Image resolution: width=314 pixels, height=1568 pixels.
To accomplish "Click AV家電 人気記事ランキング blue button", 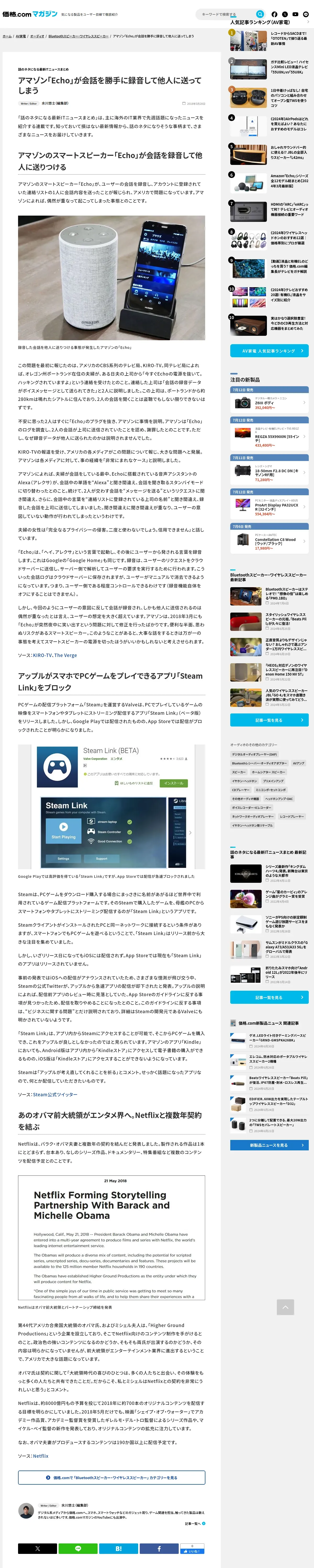I will pos(269,351).
